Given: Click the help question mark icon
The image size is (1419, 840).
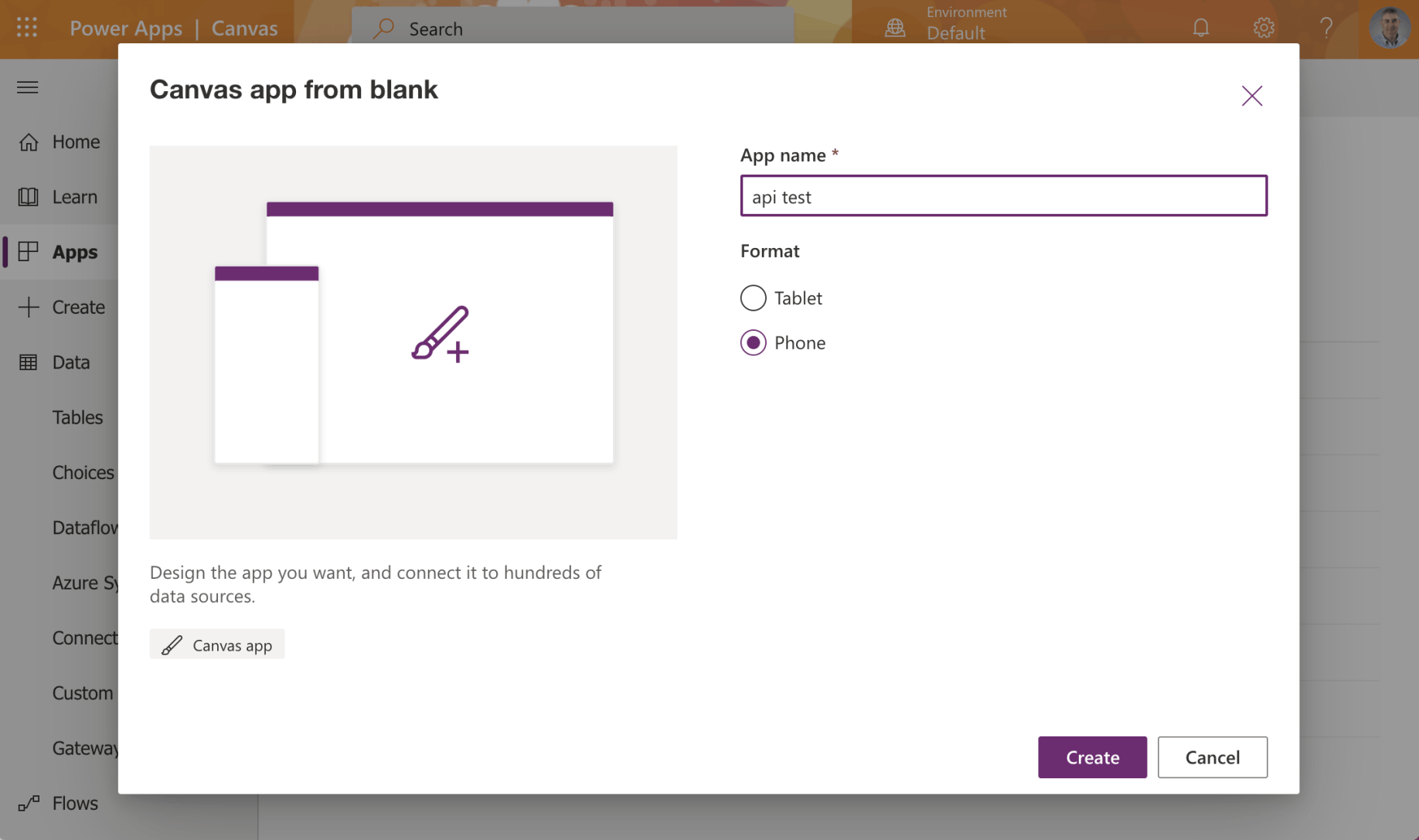Looking at the screenshot, I should (x=1326, y=29).
